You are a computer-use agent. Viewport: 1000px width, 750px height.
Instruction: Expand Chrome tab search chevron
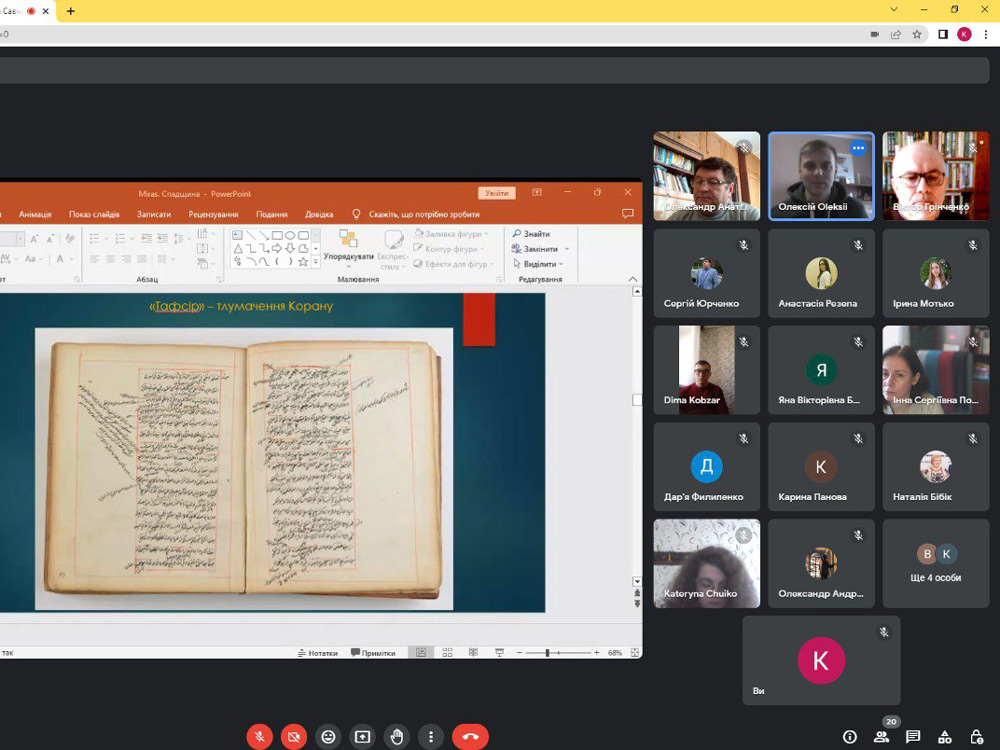(x=894, y=10)
